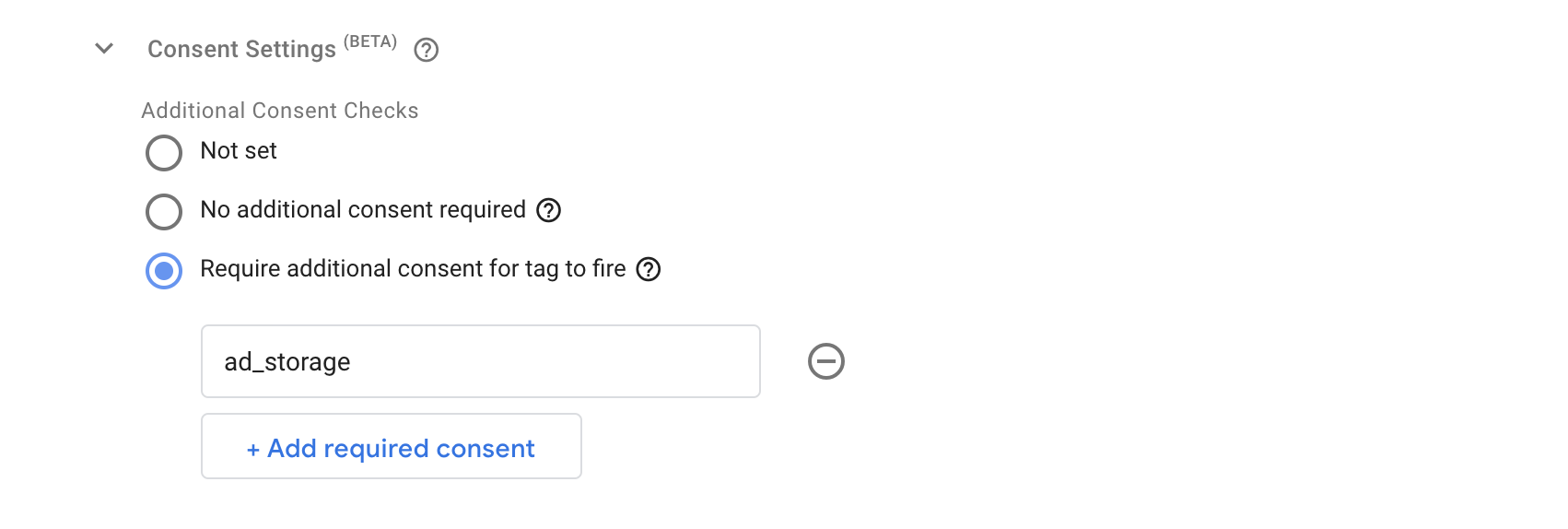Add another required consent
The width and height of the screenshot is (1568, 529).
click(x=392, y=446)
